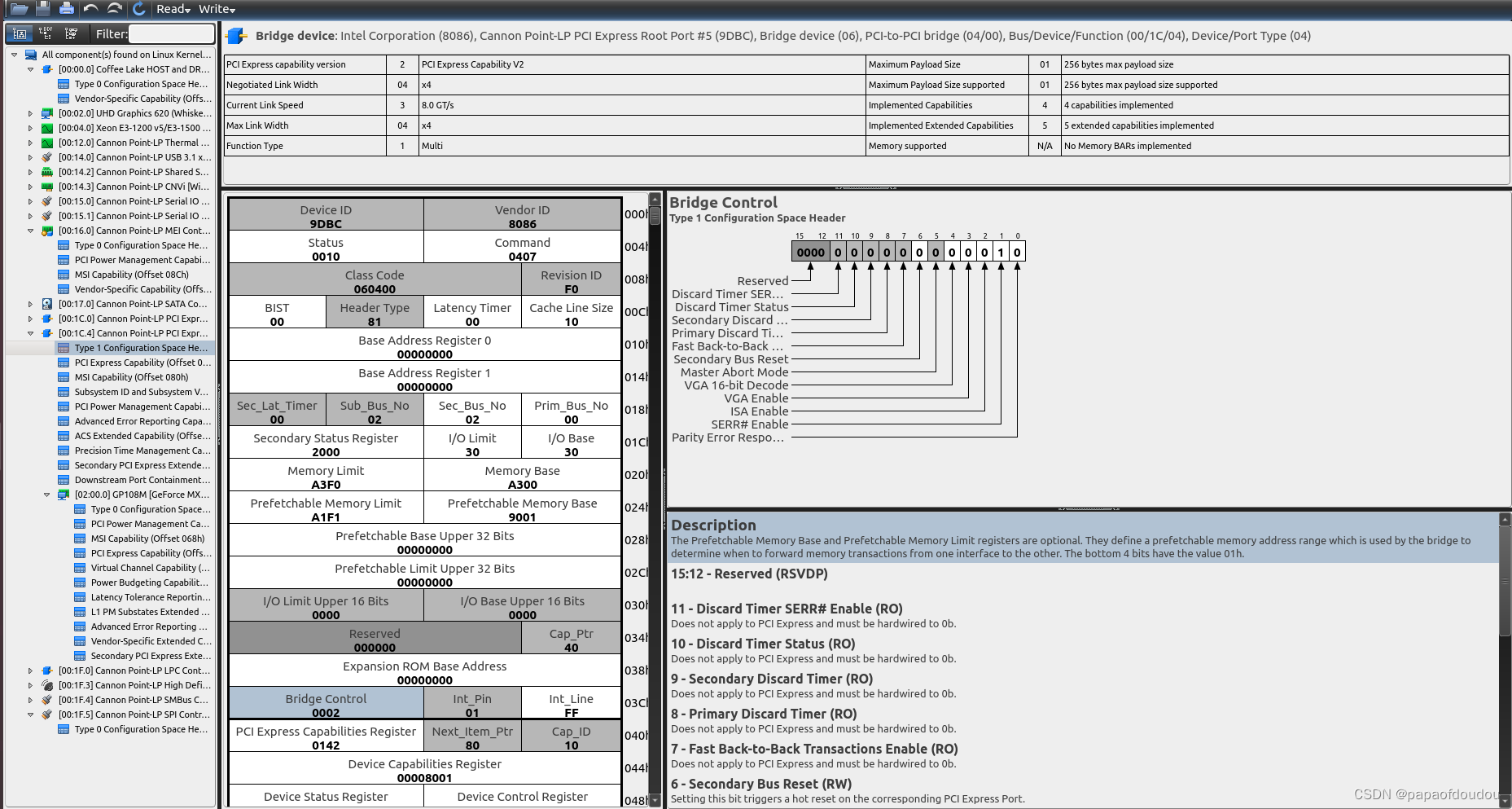Select Precision Time Management Ca... item
This screenshot has height=809, width=1512.
tap(142, 451)
